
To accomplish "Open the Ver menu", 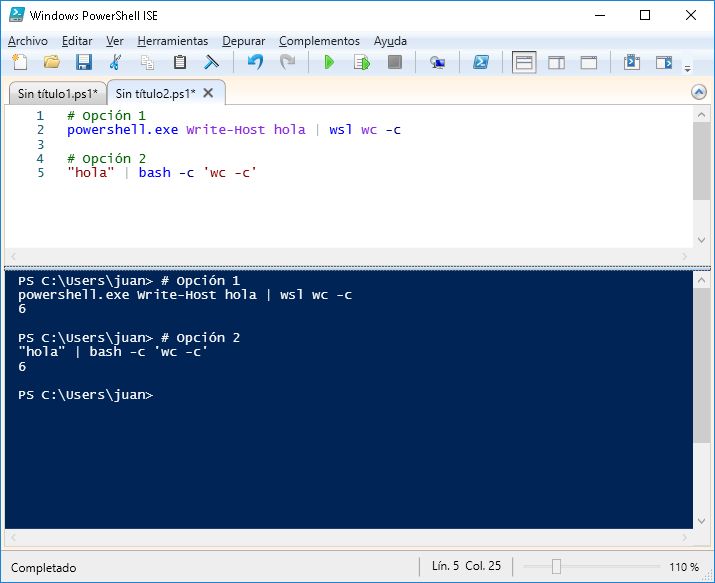I will point(114,41).
